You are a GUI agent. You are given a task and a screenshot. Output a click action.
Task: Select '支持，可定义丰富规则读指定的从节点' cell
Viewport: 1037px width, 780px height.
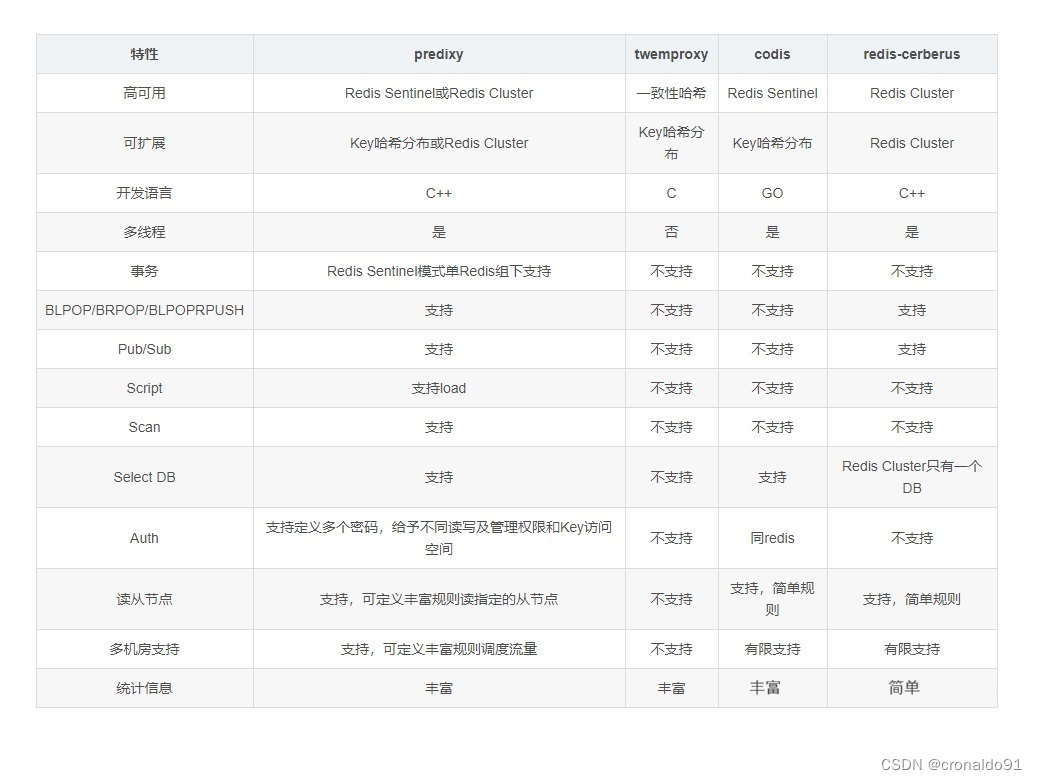(x=438, y=599)
